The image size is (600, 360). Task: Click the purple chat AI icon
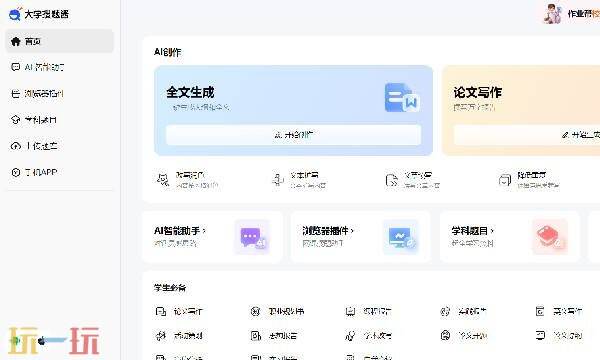pos(252,237)
